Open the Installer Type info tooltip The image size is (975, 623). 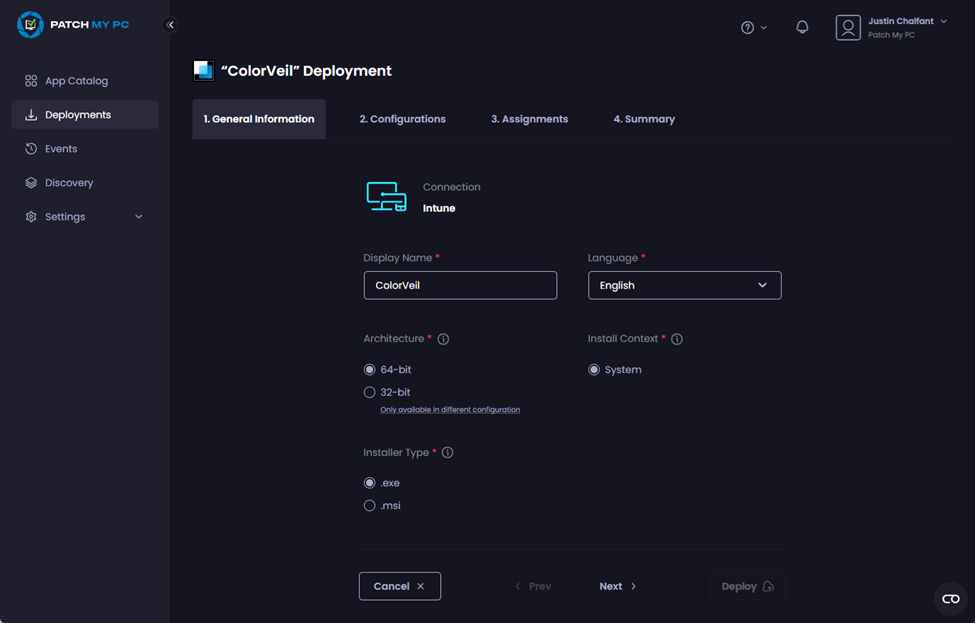coord(447,452)
